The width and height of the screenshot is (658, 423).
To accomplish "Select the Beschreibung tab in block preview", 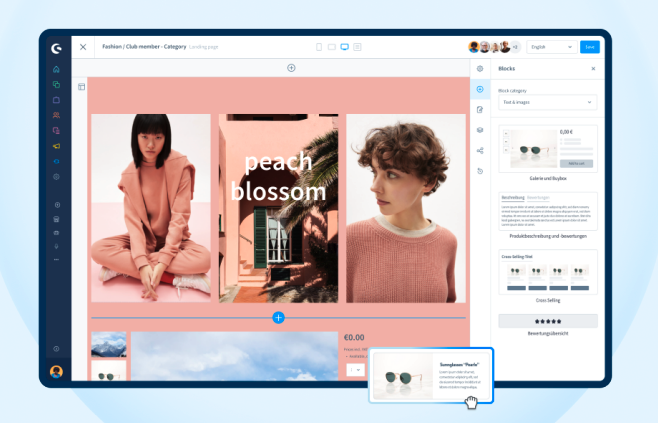I will (x=512, y=198).
